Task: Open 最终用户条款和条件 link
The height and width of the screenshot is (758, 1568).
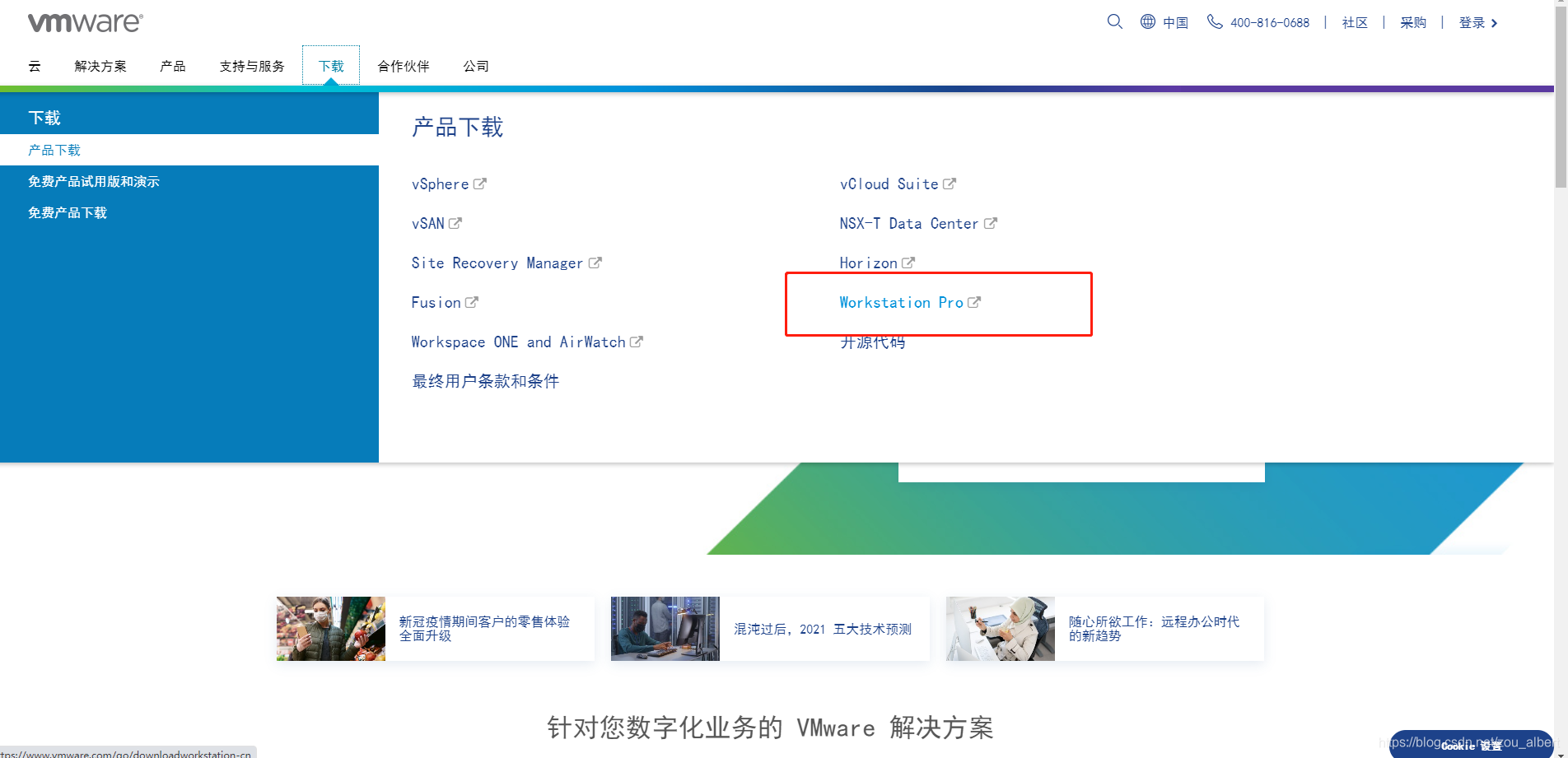Action: [x=486, y=381]
